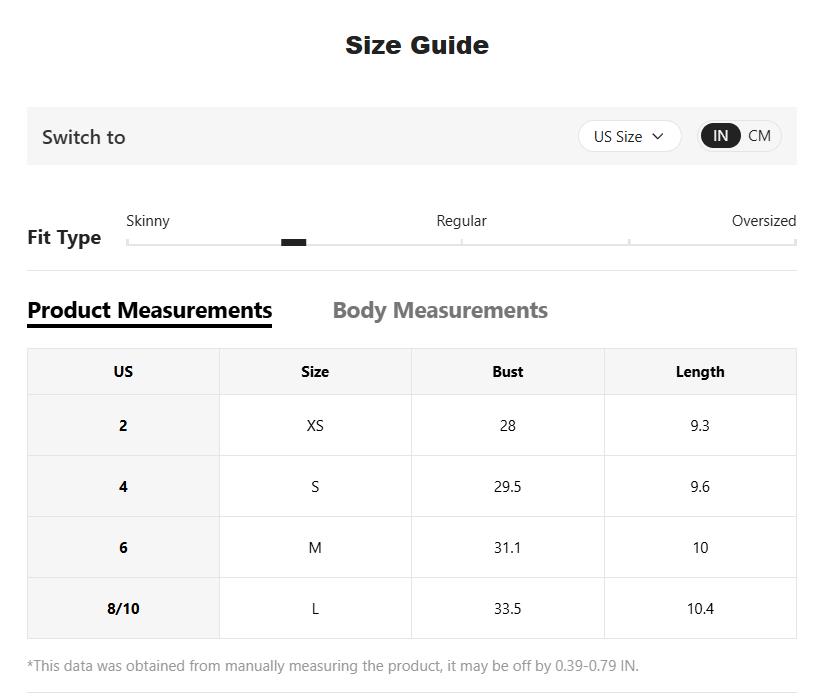The image size is (820, 697).
Task: Click the Oversized fit label
Action: tap(763, 221)
